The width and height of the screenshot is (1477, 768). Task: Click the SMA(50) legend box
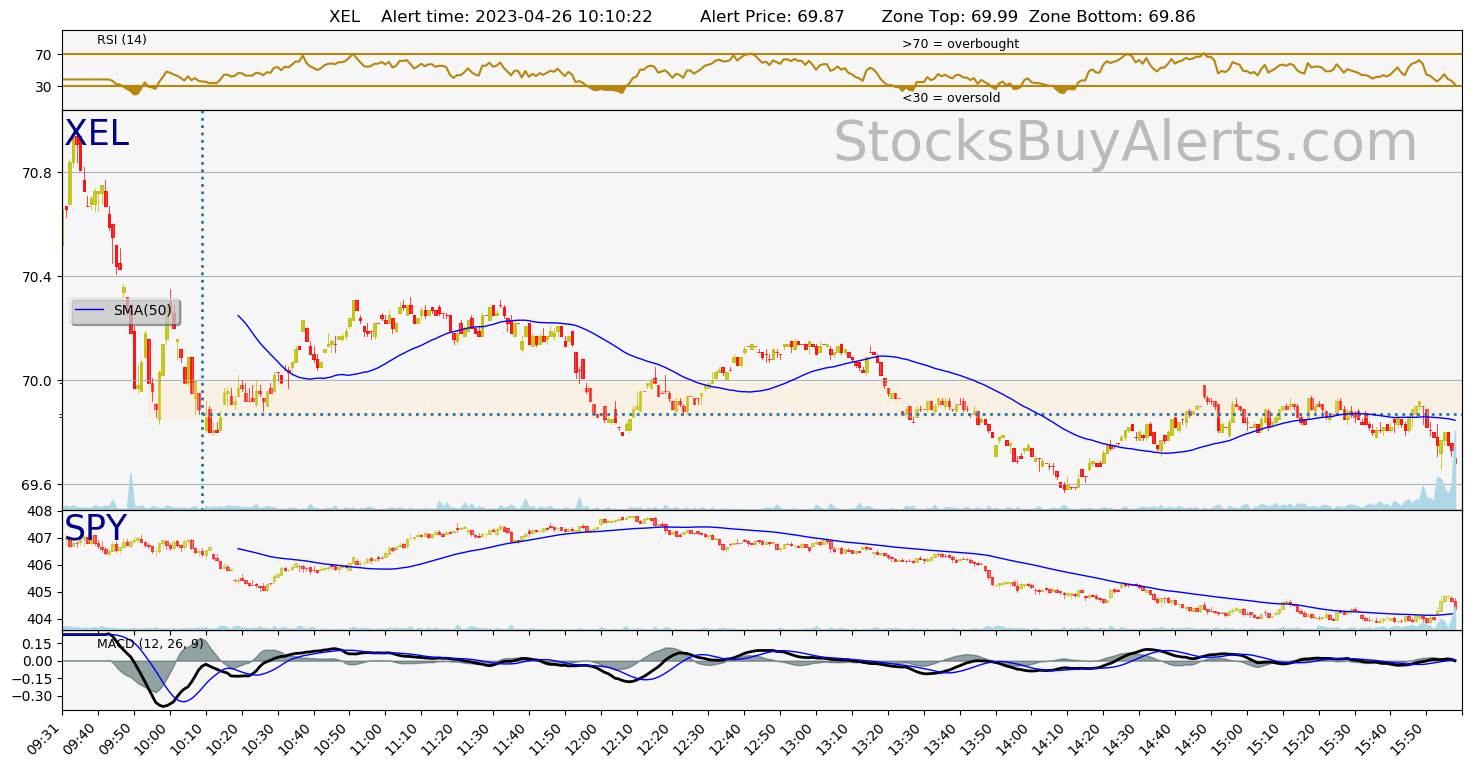point(126,311)
